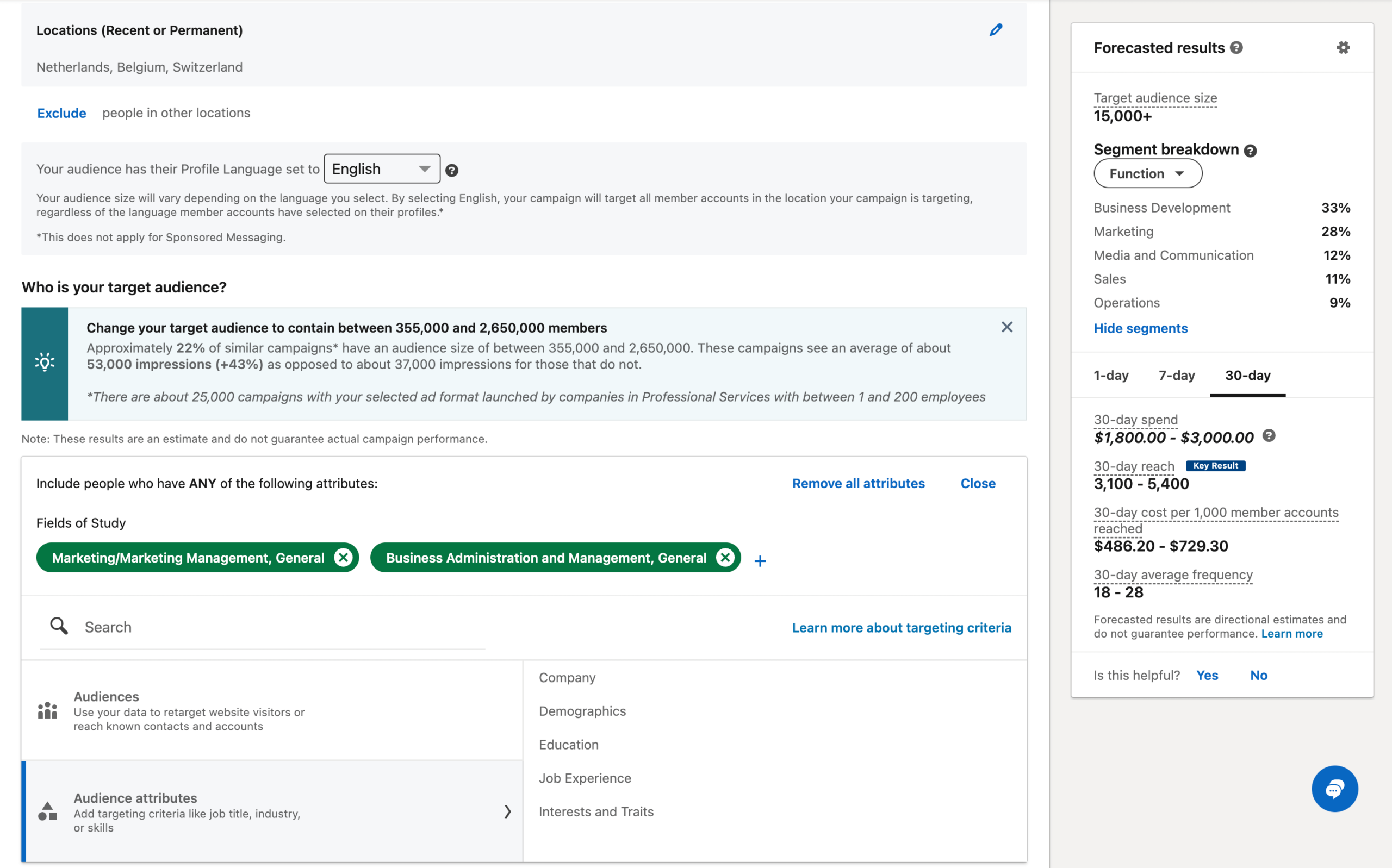Add another field of study with plus icon
This screenshot has height=868, width=1392.
coord(760,561)
